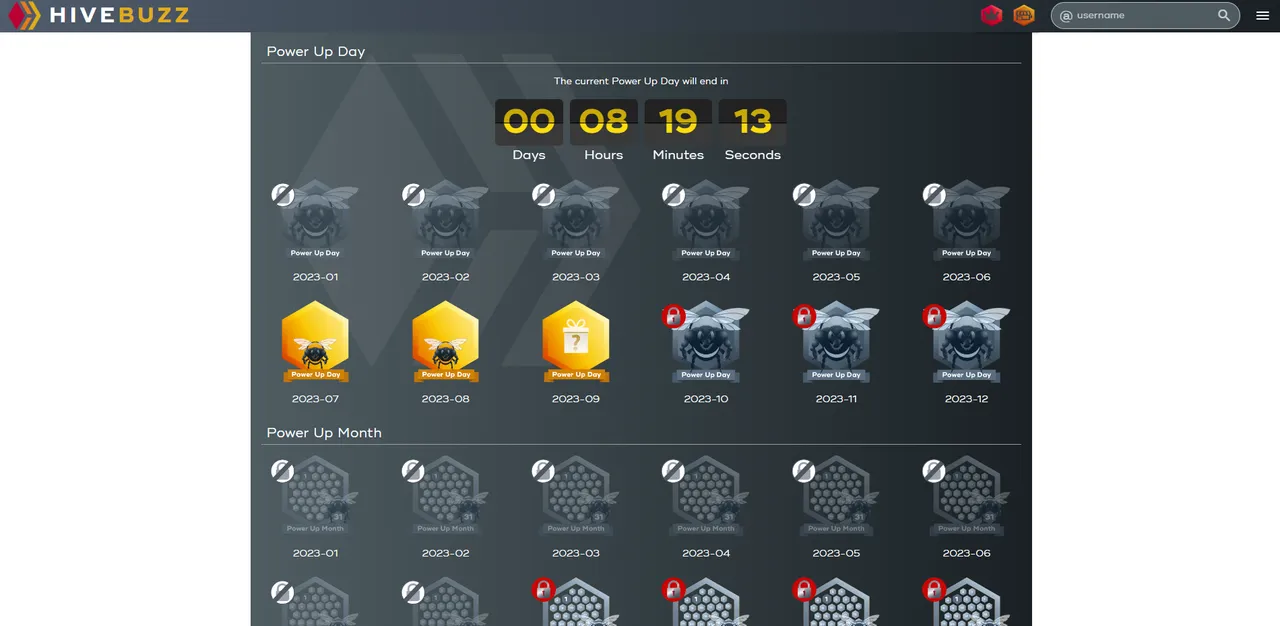Click the locked 2023-10 Power Up Day badge
Viewport: 1280px width, 626px height.
(x=706, y=342)
